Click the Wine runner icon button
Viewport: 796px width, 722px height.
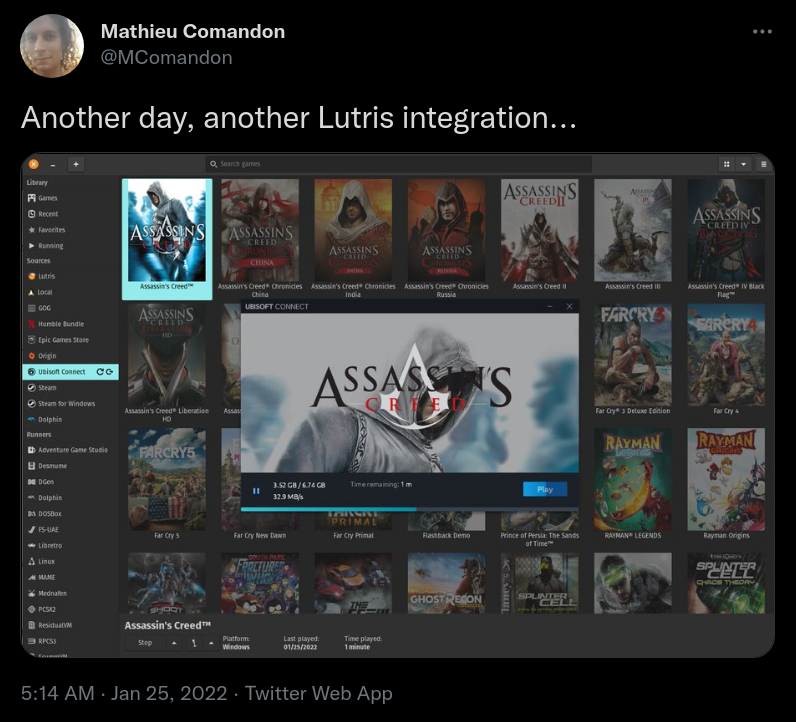tap(193, 643)
